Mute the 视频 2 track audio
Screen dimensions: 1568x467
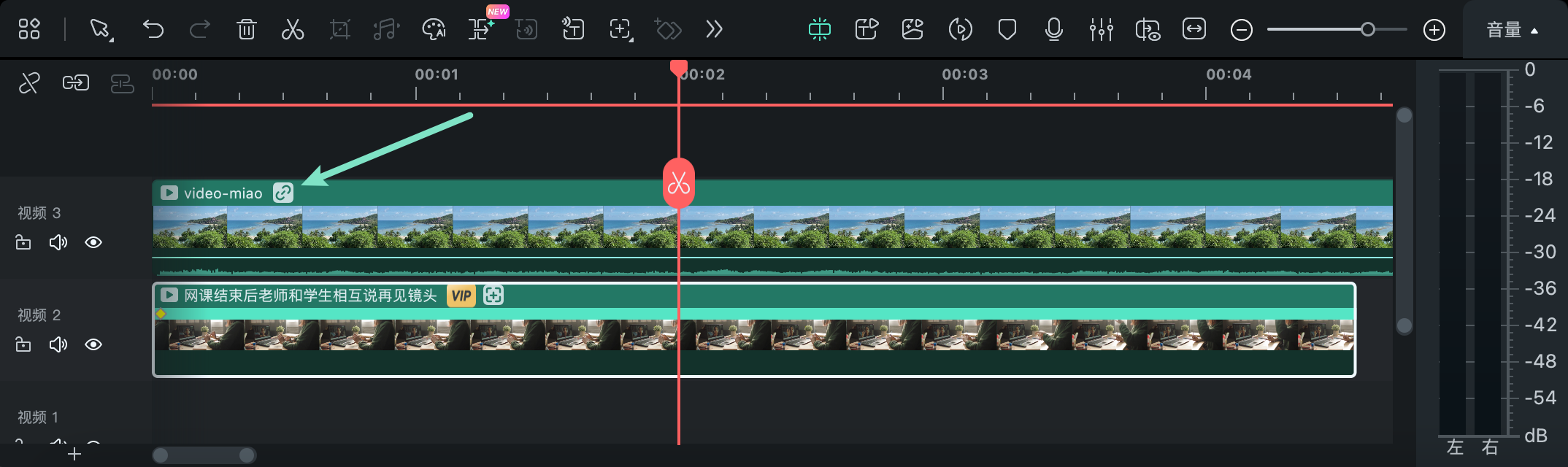[58, 344]
